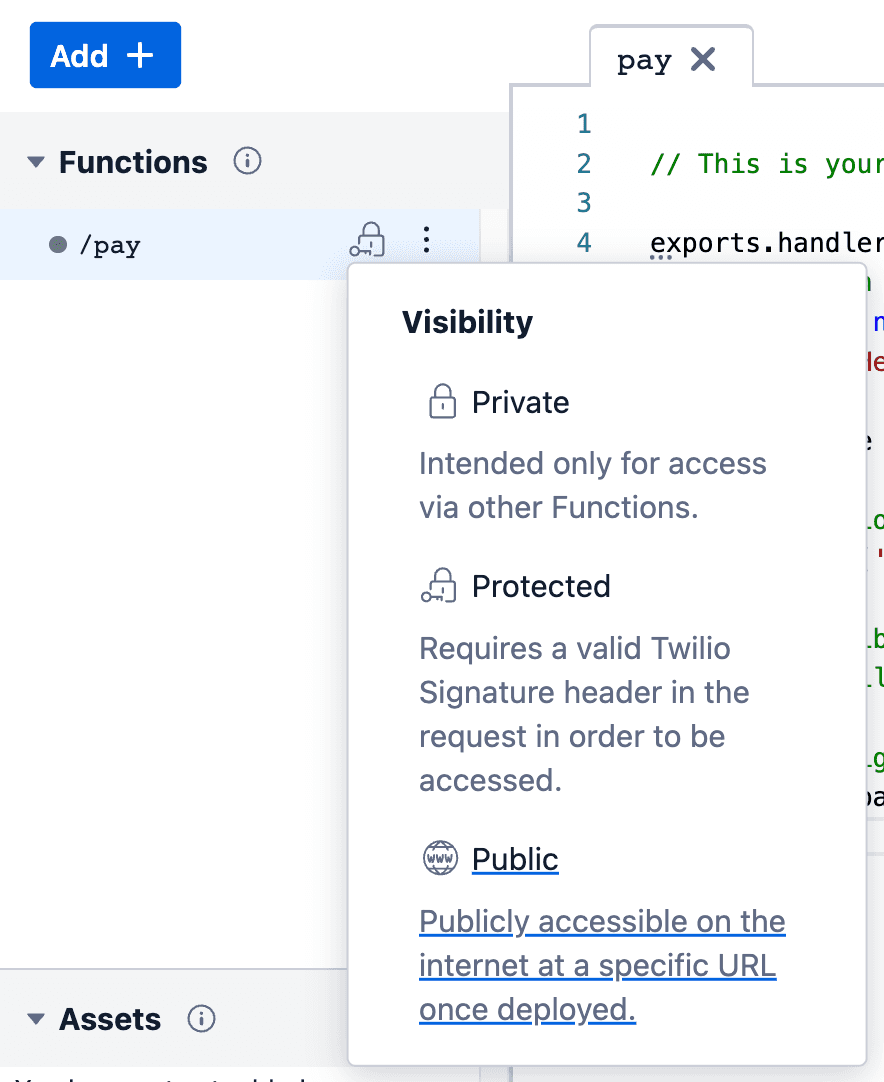Select Private visibility for the function
884x1082 pixels.
520,402
